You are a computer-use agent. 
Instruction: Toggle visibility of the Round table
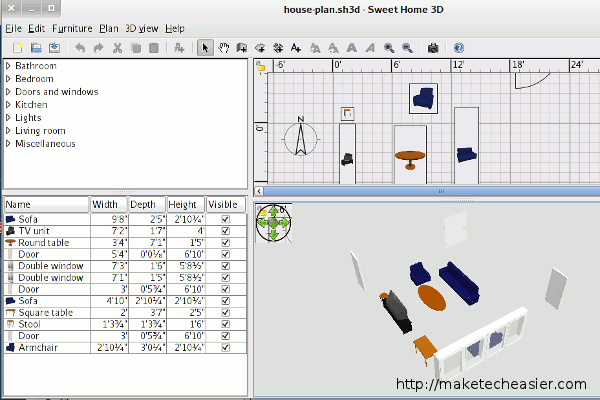coord(225,243)
